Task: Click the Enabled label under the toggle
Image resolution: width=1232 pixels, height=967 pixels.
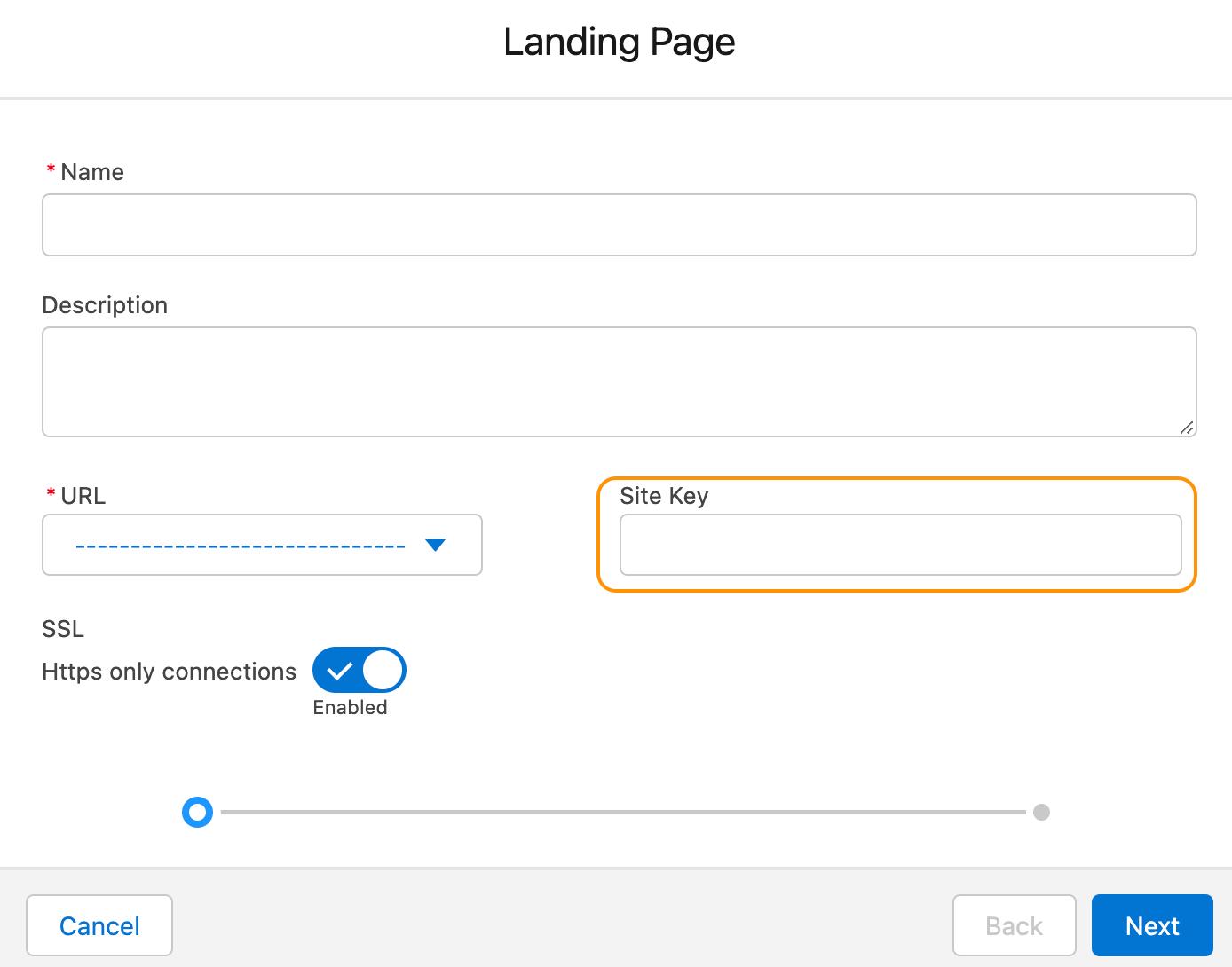Action: [x=350, y=708]
